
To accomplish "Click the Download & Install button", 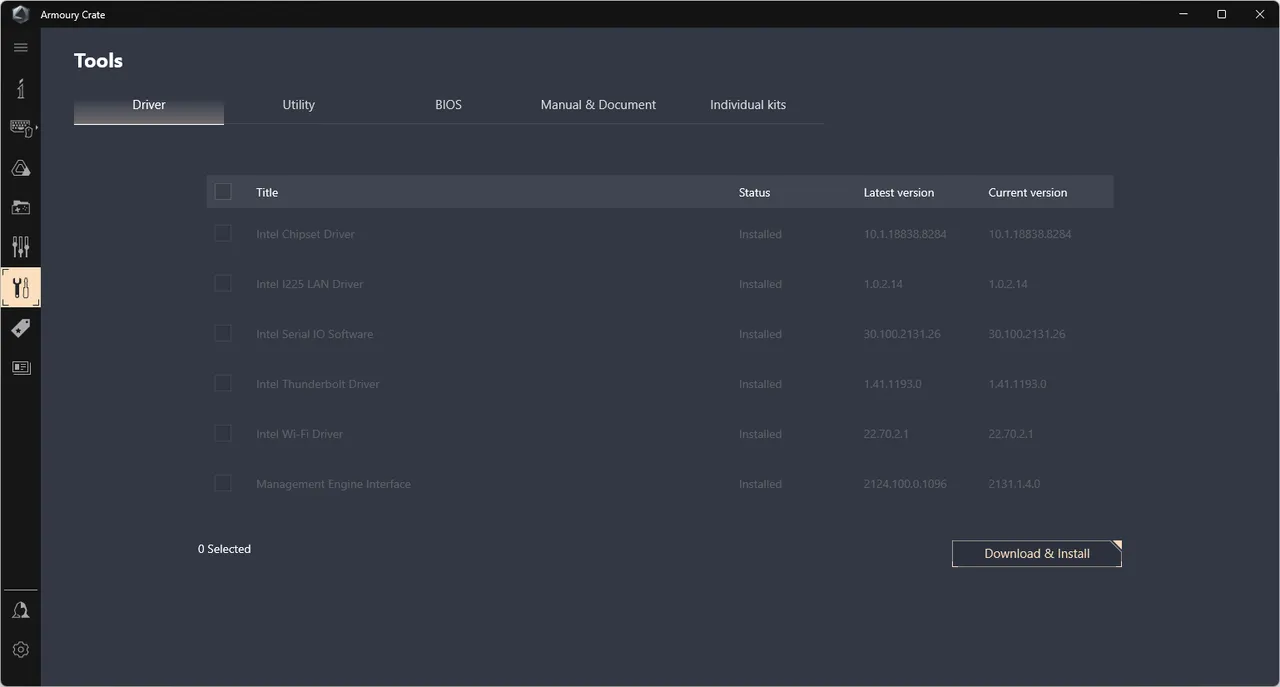I will 1037,554.
